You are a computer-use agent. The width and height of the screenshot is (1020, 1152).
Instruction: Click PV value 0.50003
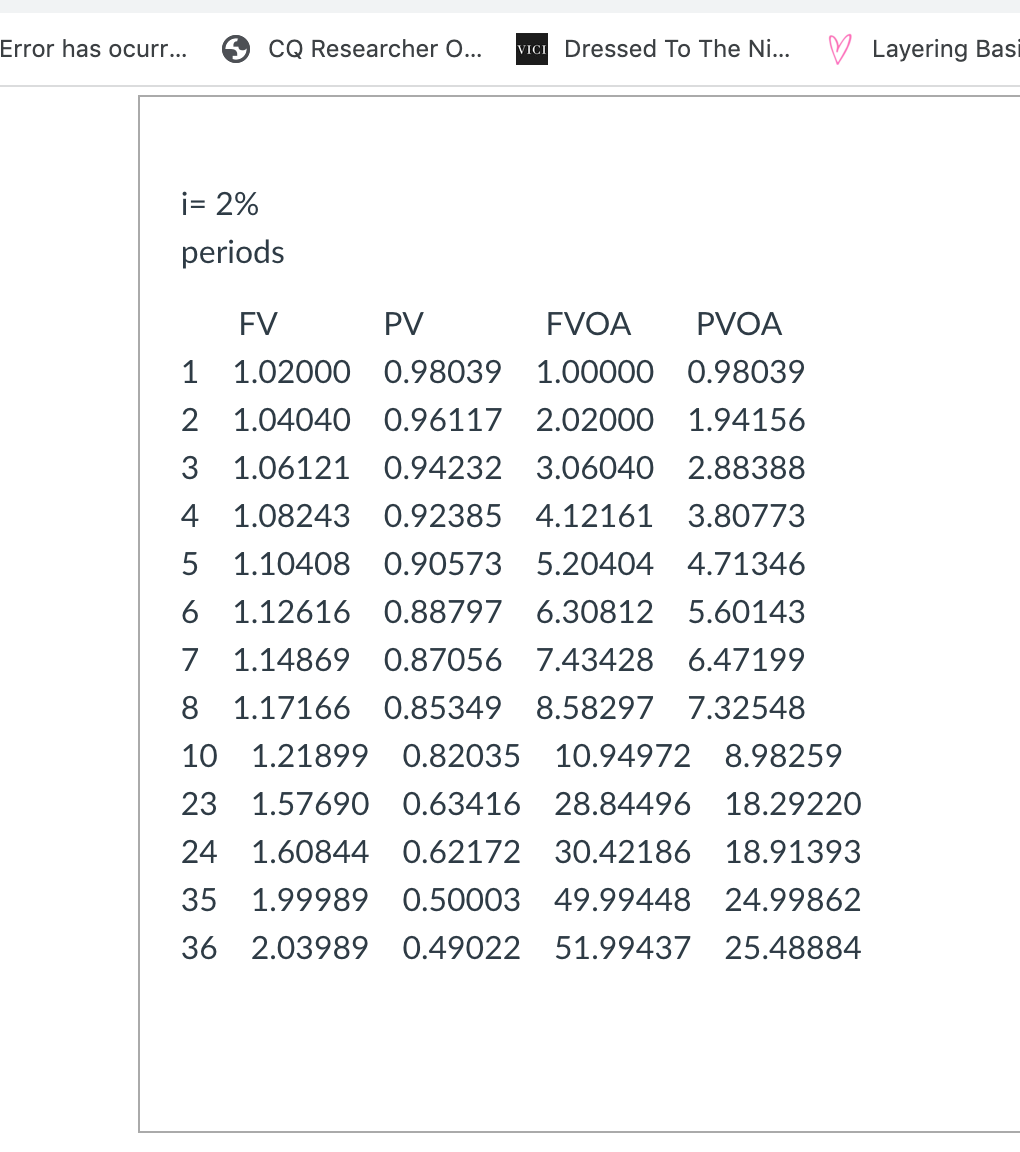pos(461,900)
